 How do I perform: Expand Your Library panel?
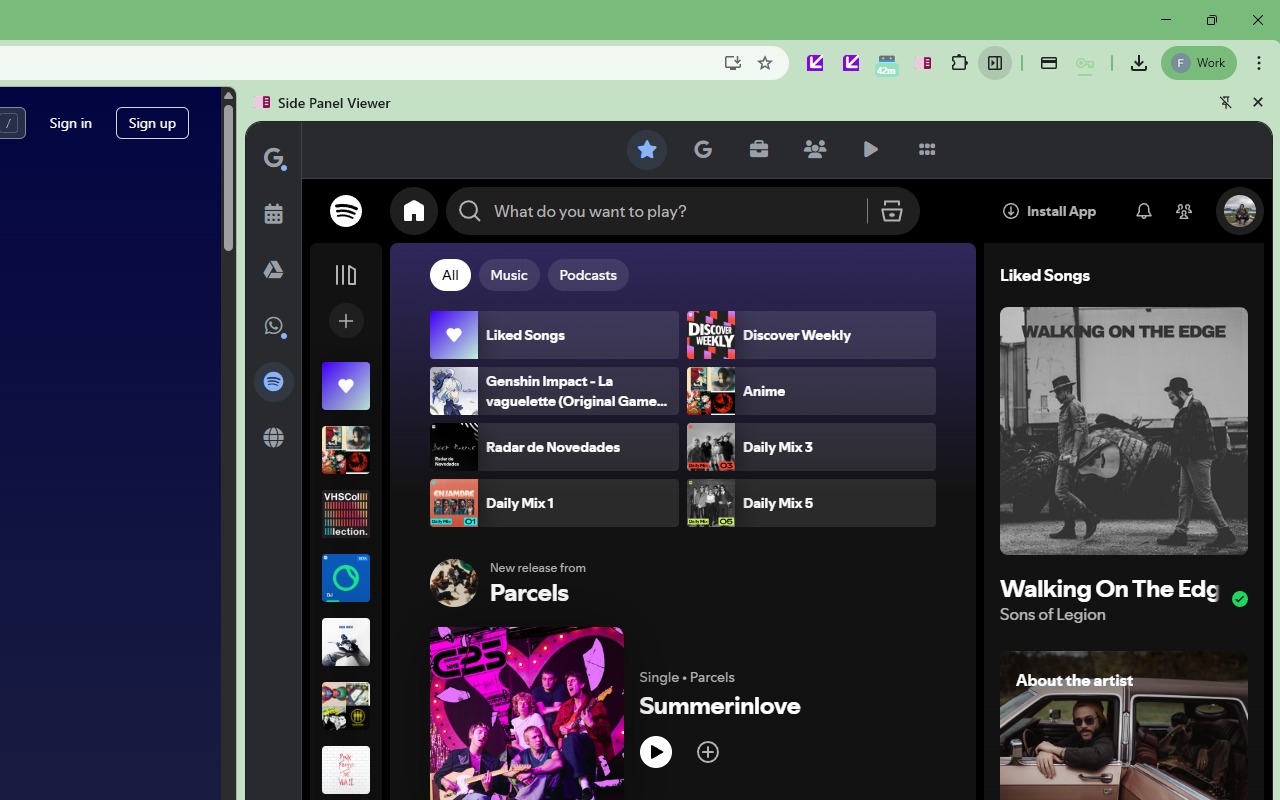tap(346, 275)
